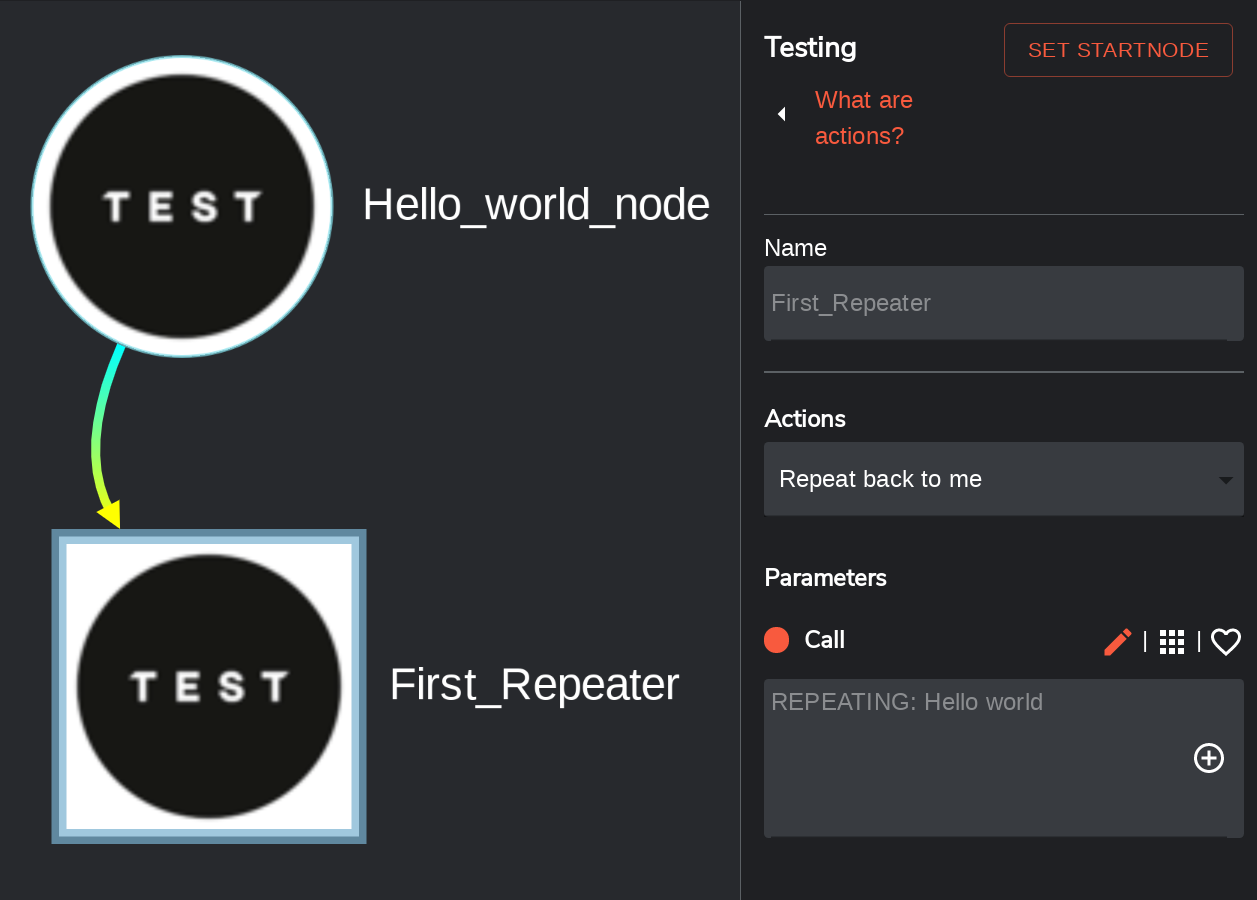1257x900 pixels.
Task: Click the SET STARTNODE button
Action: (x=1118, y=50)
